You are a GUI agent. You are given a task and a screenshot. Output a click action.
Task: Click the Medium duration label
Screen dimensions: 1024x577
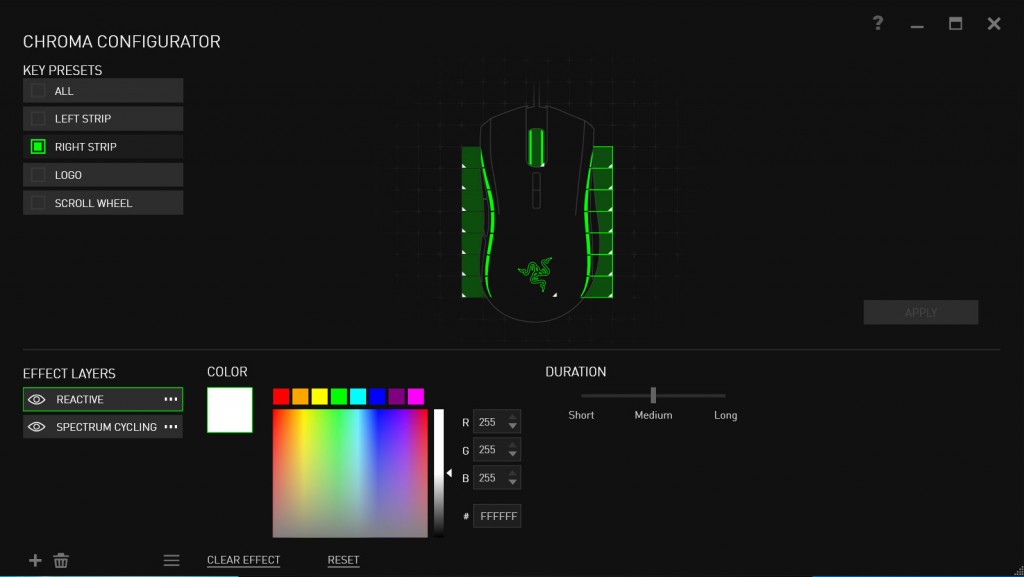pyautogui.click(x=653, y=415)
